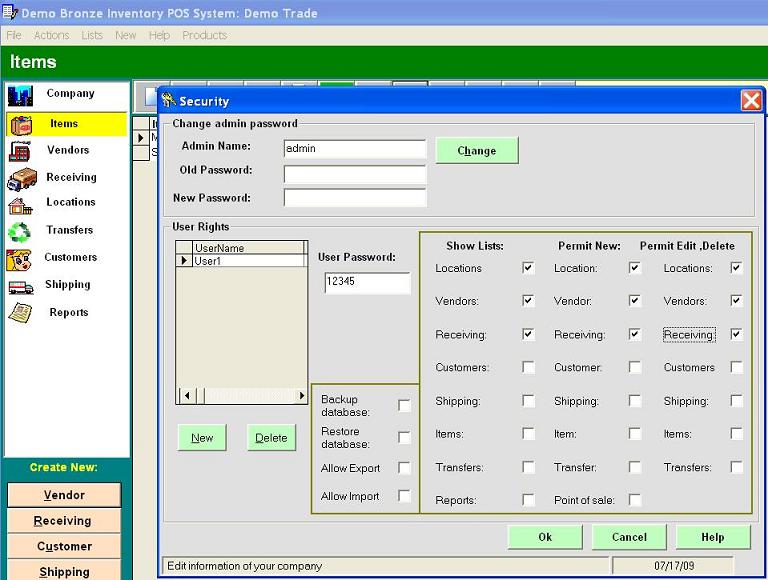The image size is (768, 580).
Task: Click the Locations house icon
Action: click(x=20, y=206)
